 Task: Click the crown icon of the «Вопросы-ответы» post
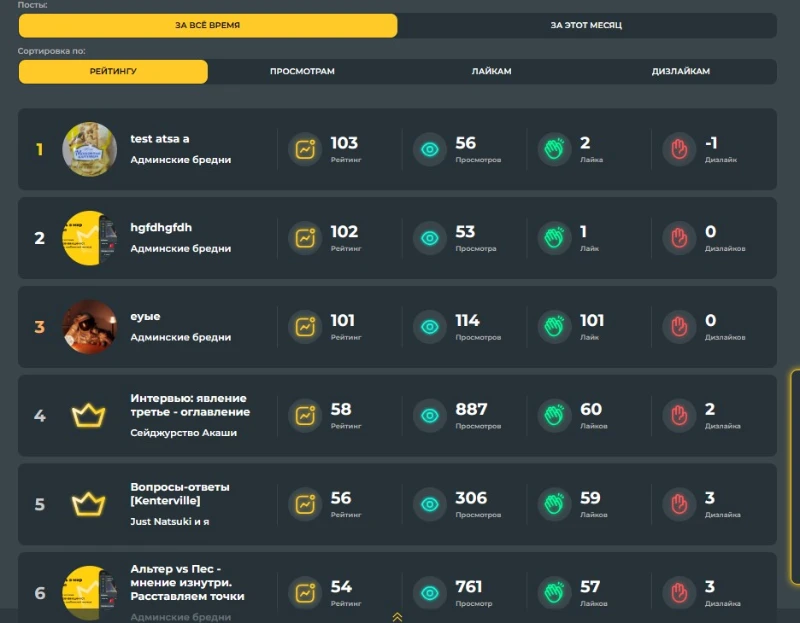89,504
